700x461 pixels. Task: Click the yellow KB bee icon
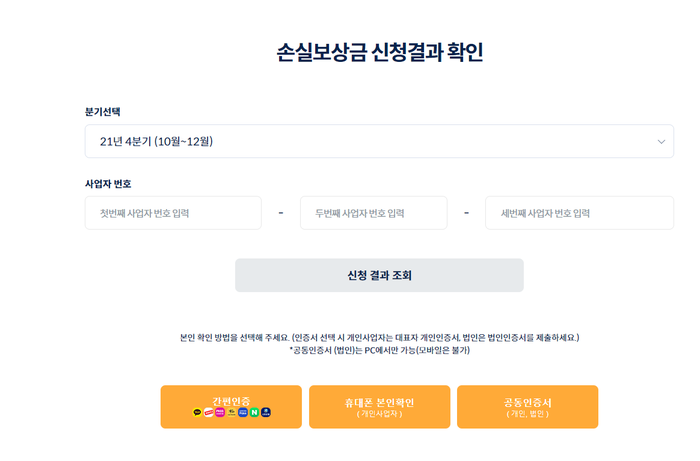tap(231, 412)
